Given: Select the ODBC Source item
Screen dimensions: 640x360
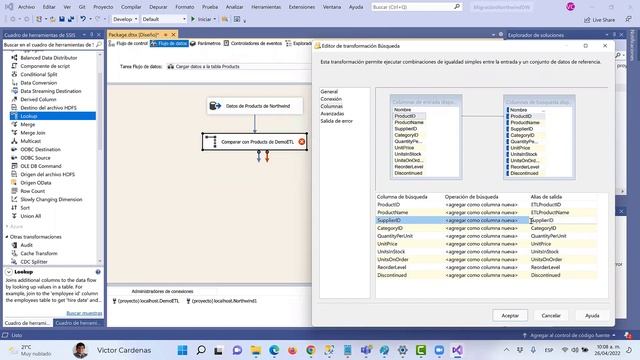Looking at the screenshot, I should click(36, 158).
